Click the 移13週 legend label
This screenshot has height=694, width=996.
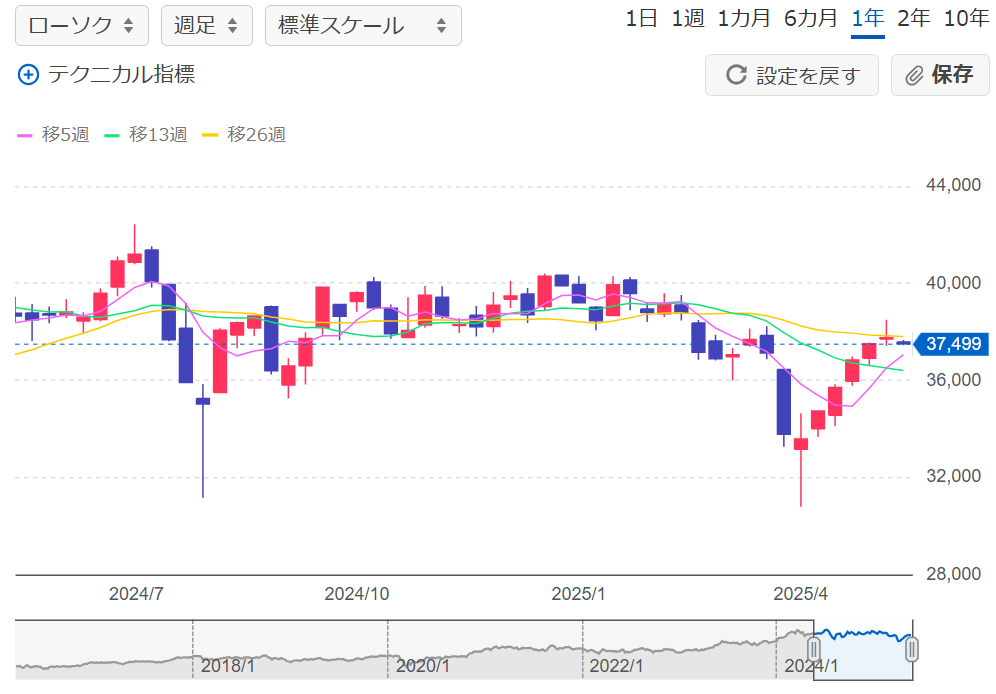(x=158, y=135)
